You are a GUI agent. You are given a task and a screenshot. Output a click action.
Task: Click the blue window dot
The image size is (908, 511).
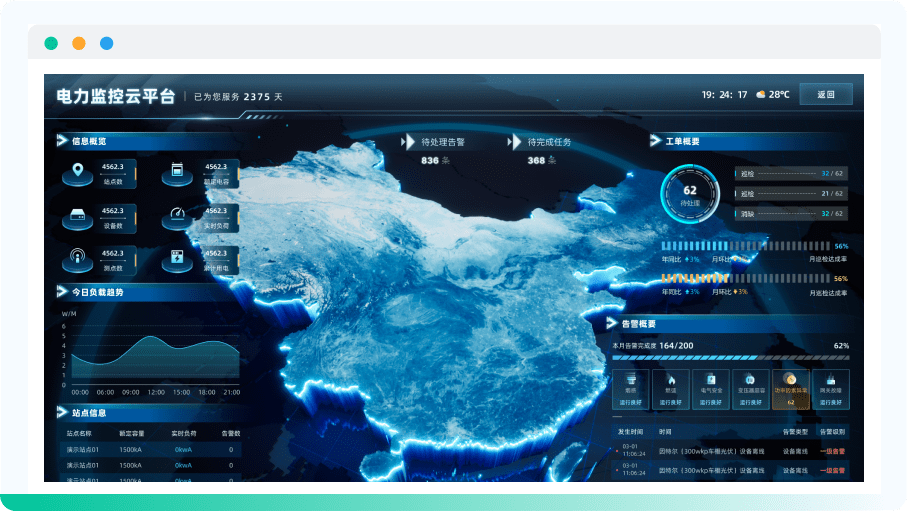(107, 43)
